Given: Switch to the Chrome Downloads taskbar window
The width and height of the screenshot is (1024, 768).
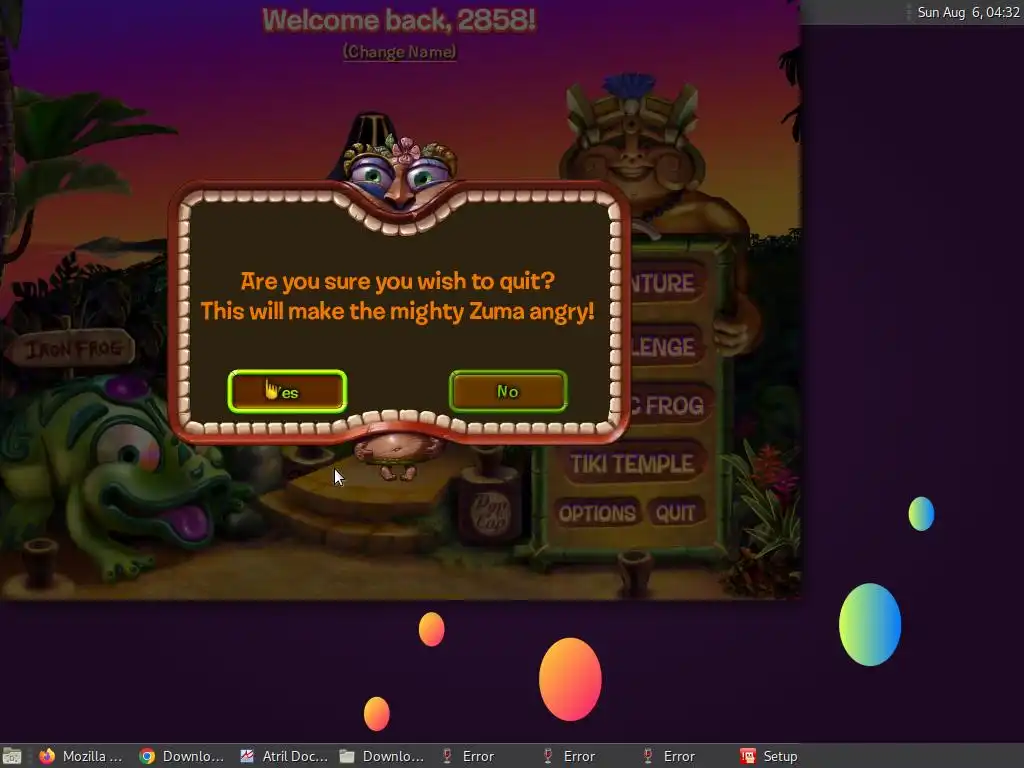Looking at the screenshot, I should point(182,756).
